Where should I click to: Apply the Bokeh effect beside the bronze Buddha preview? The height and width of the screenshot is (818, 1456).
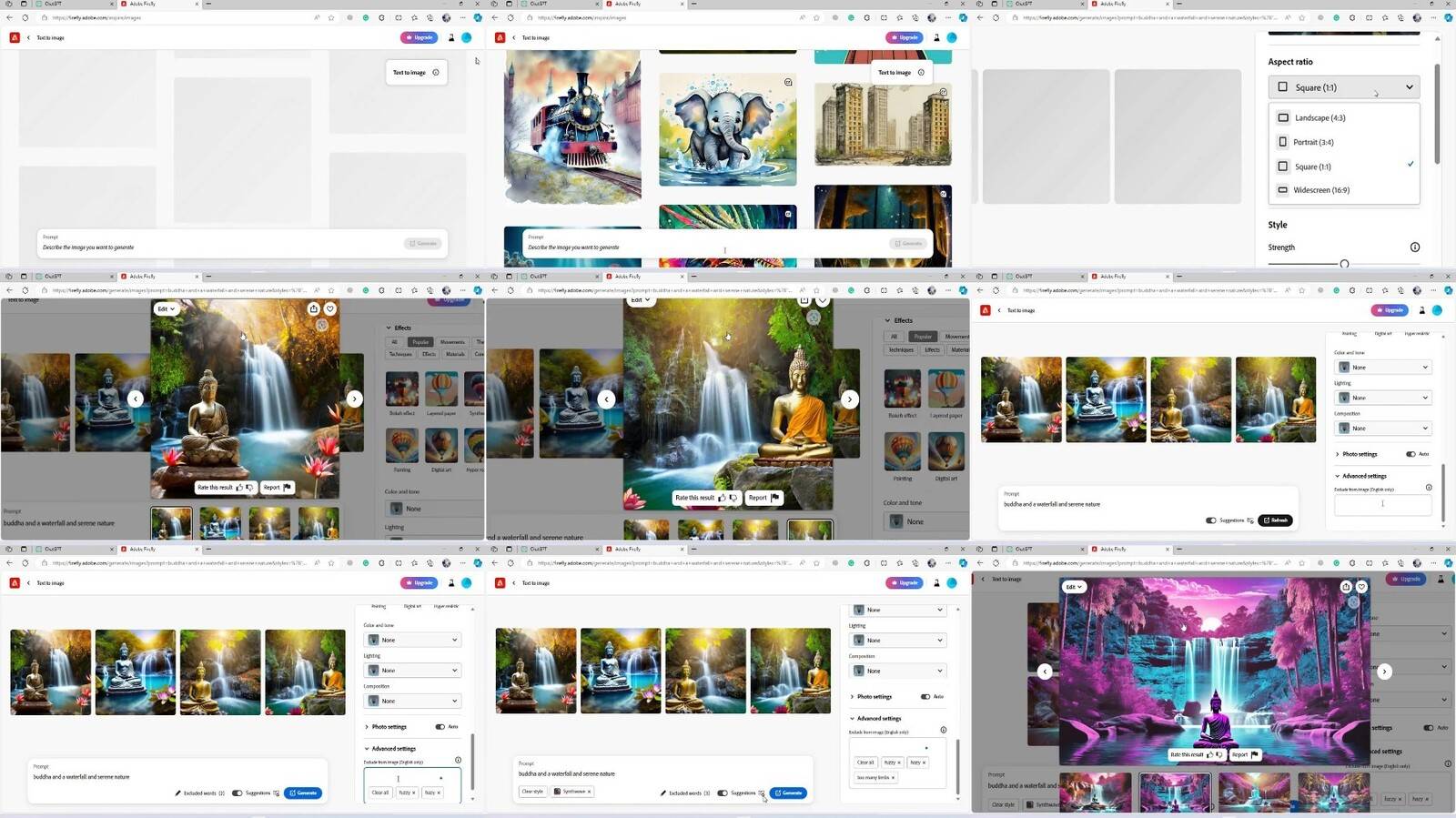coord(402,389)
